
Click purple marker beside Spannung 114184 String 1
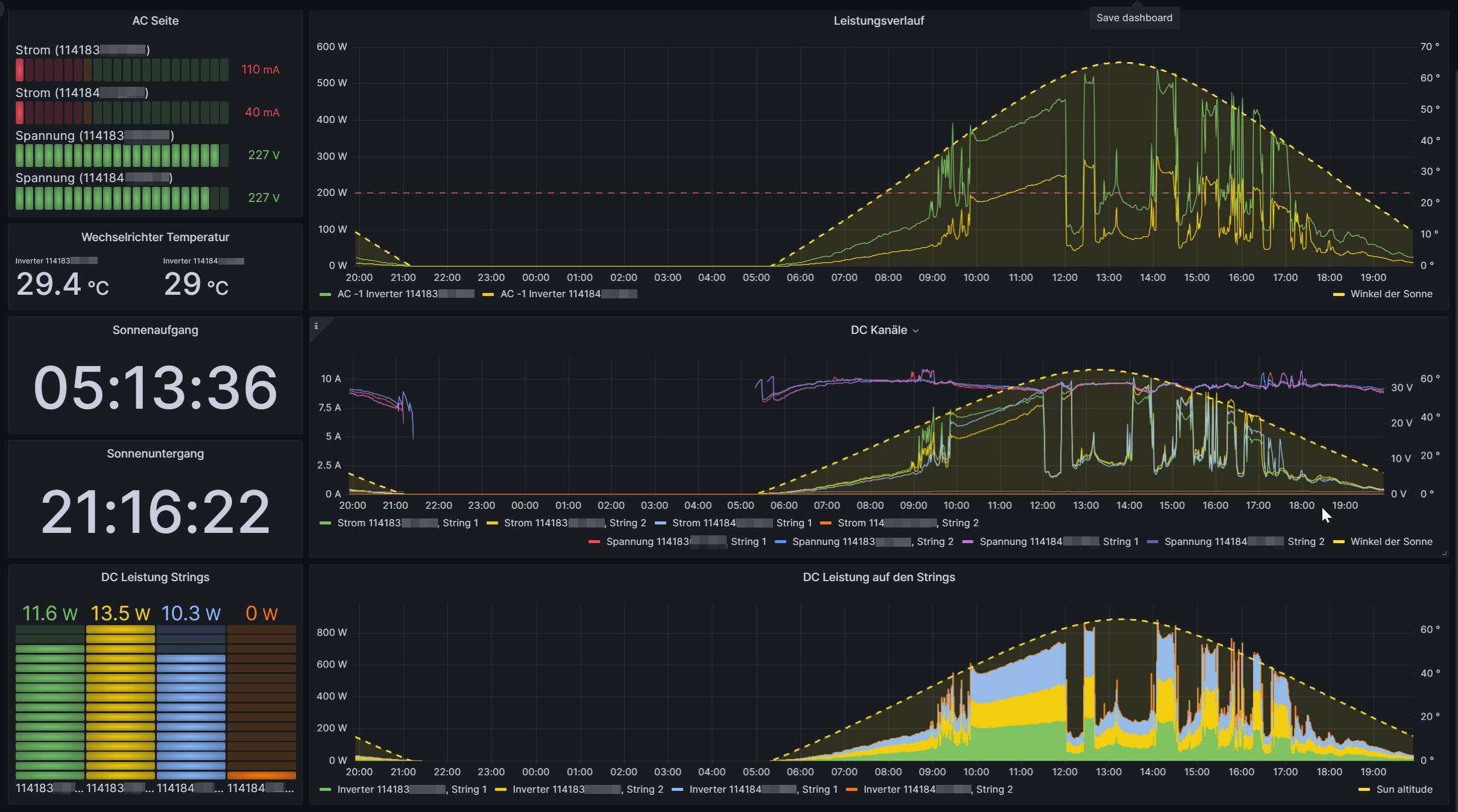click(x=968, y=542)
